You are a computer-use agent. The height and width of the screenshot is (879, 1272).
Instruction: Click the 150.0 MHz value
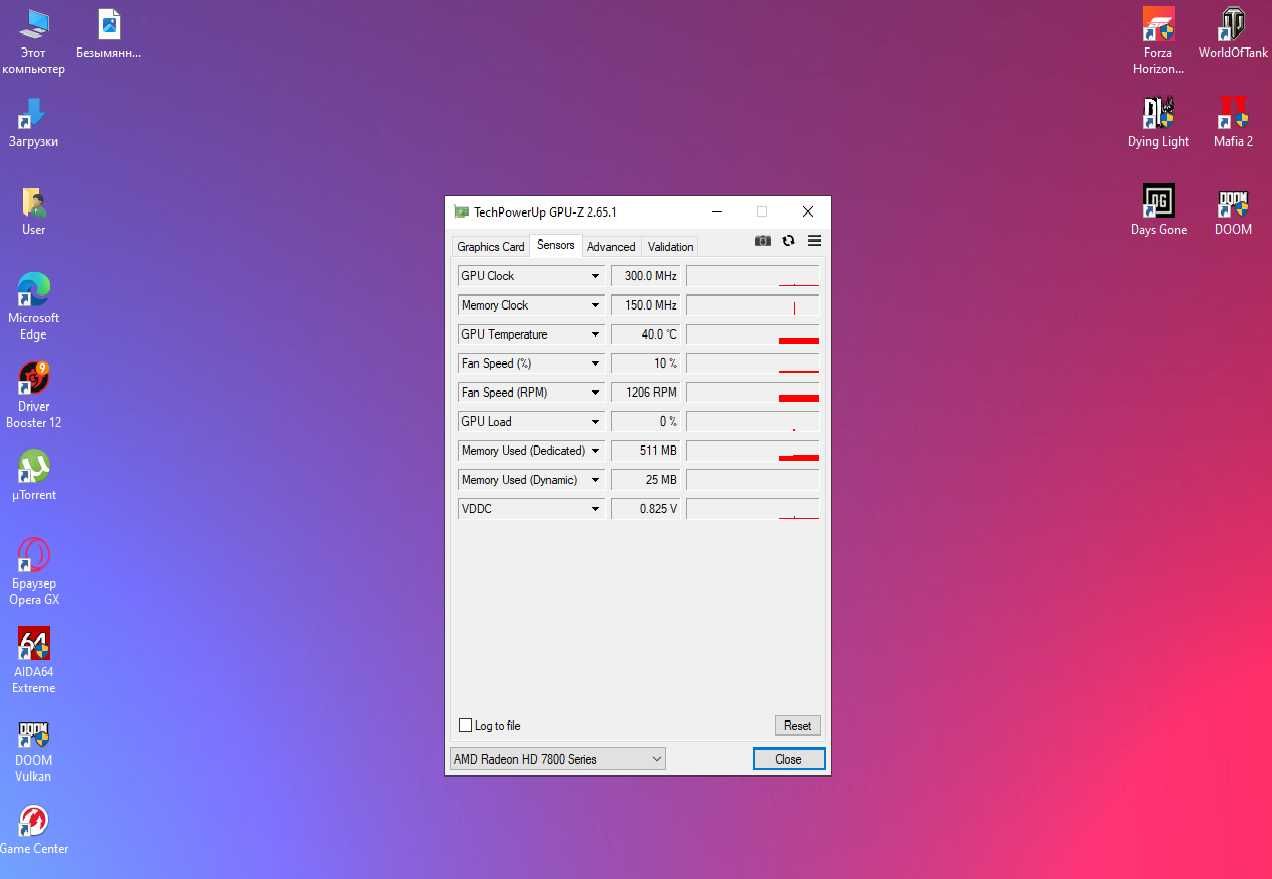coord(645,305)
